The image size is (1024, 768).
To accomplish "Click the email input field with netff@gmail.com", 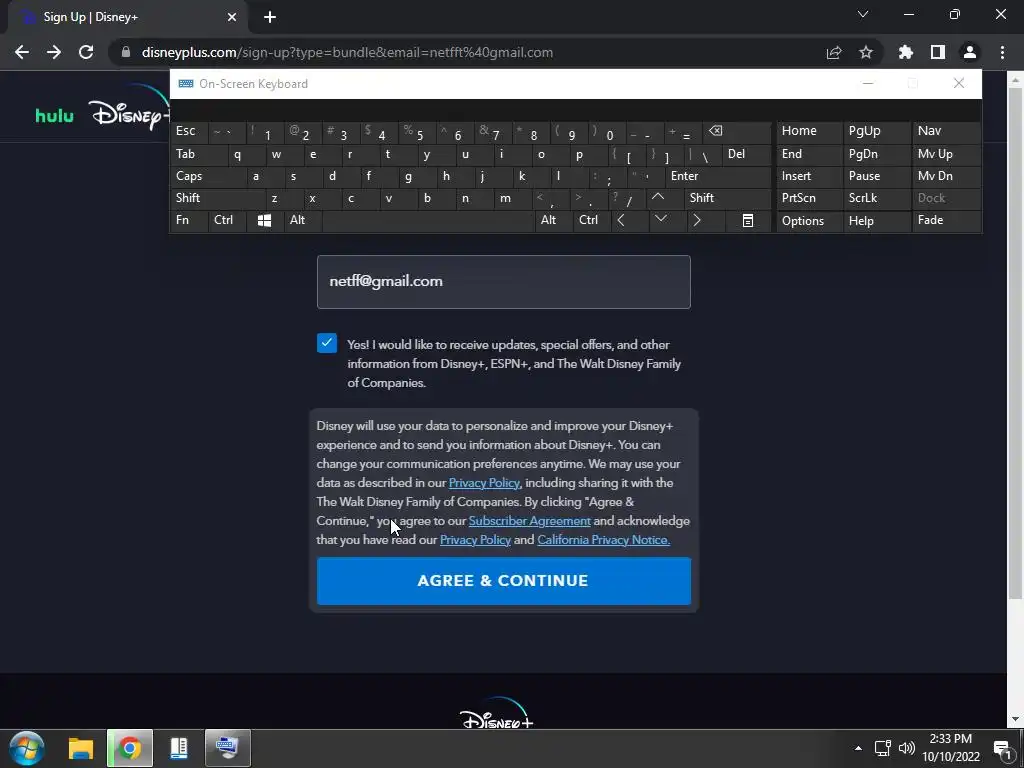I will coord(504,282).
